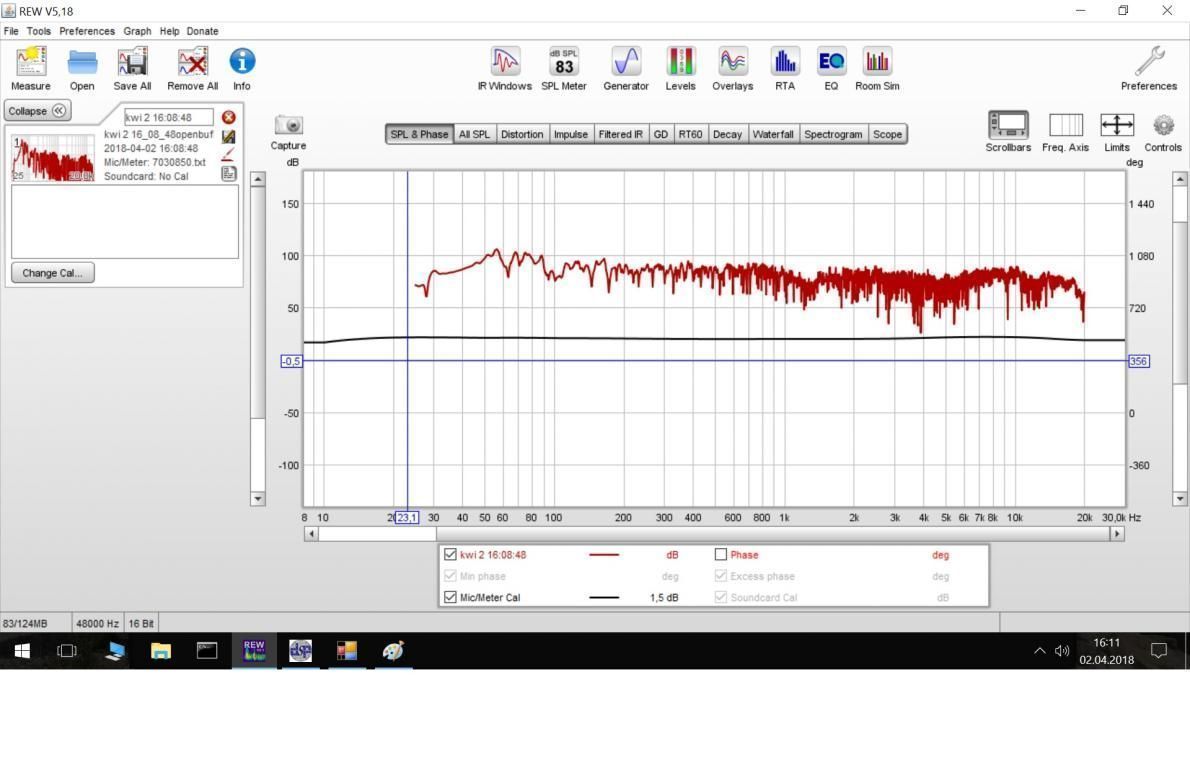Open the Tools menu

tap(39, 31)
